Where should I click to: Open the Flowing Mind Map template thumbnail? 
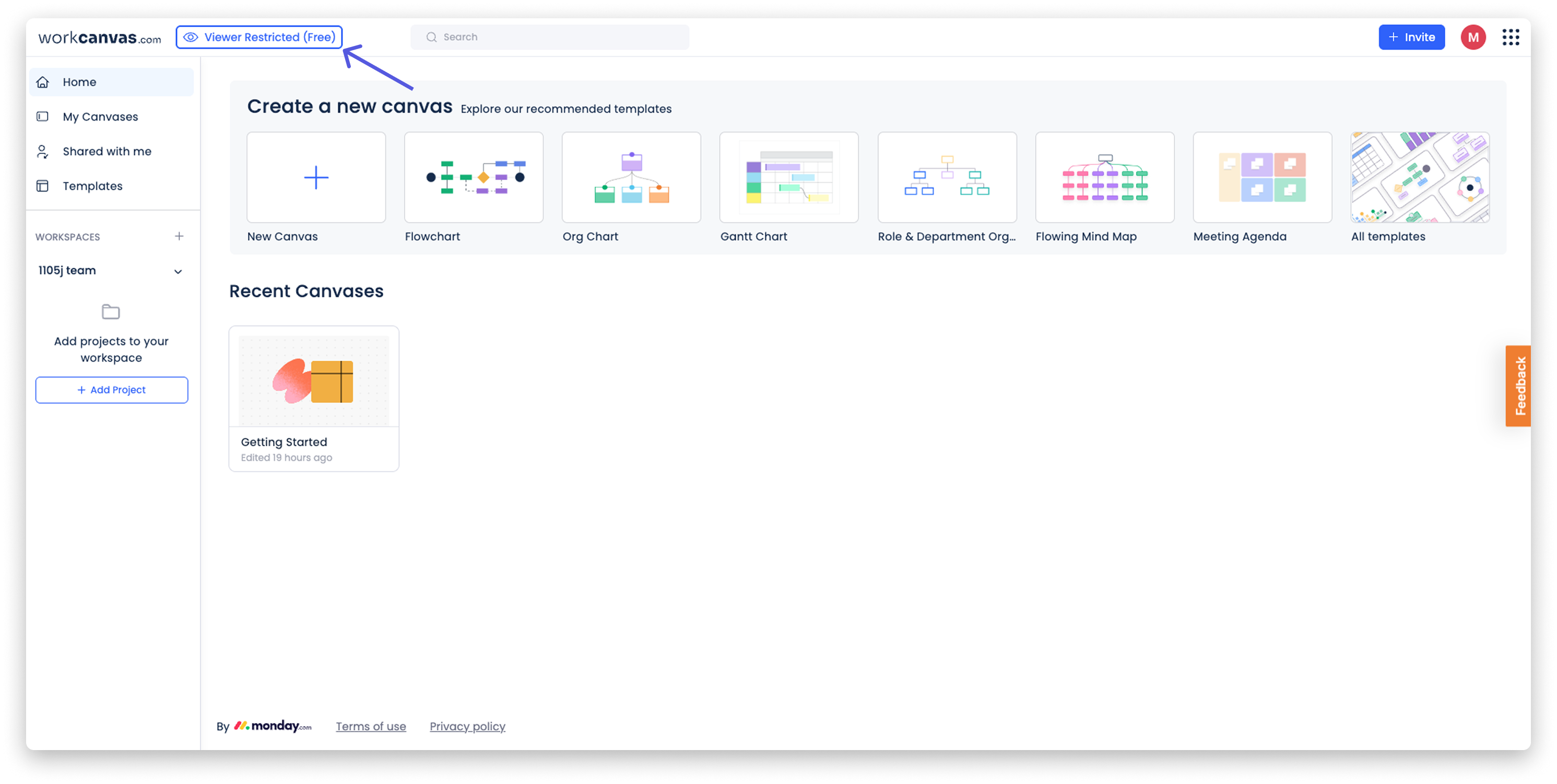point(1105,177)
